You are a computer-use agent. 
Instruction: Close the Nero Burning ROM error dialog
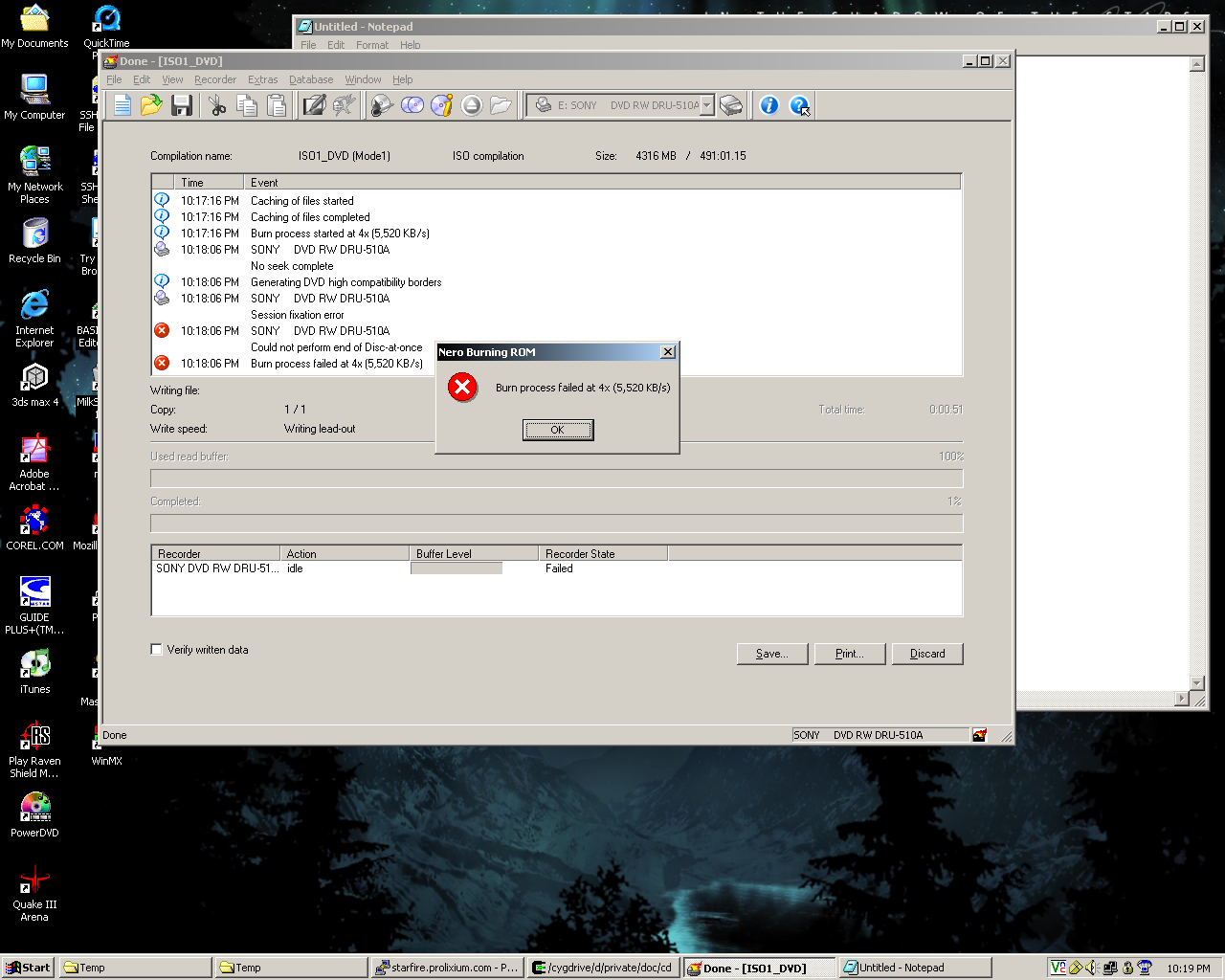click(668, 352)
